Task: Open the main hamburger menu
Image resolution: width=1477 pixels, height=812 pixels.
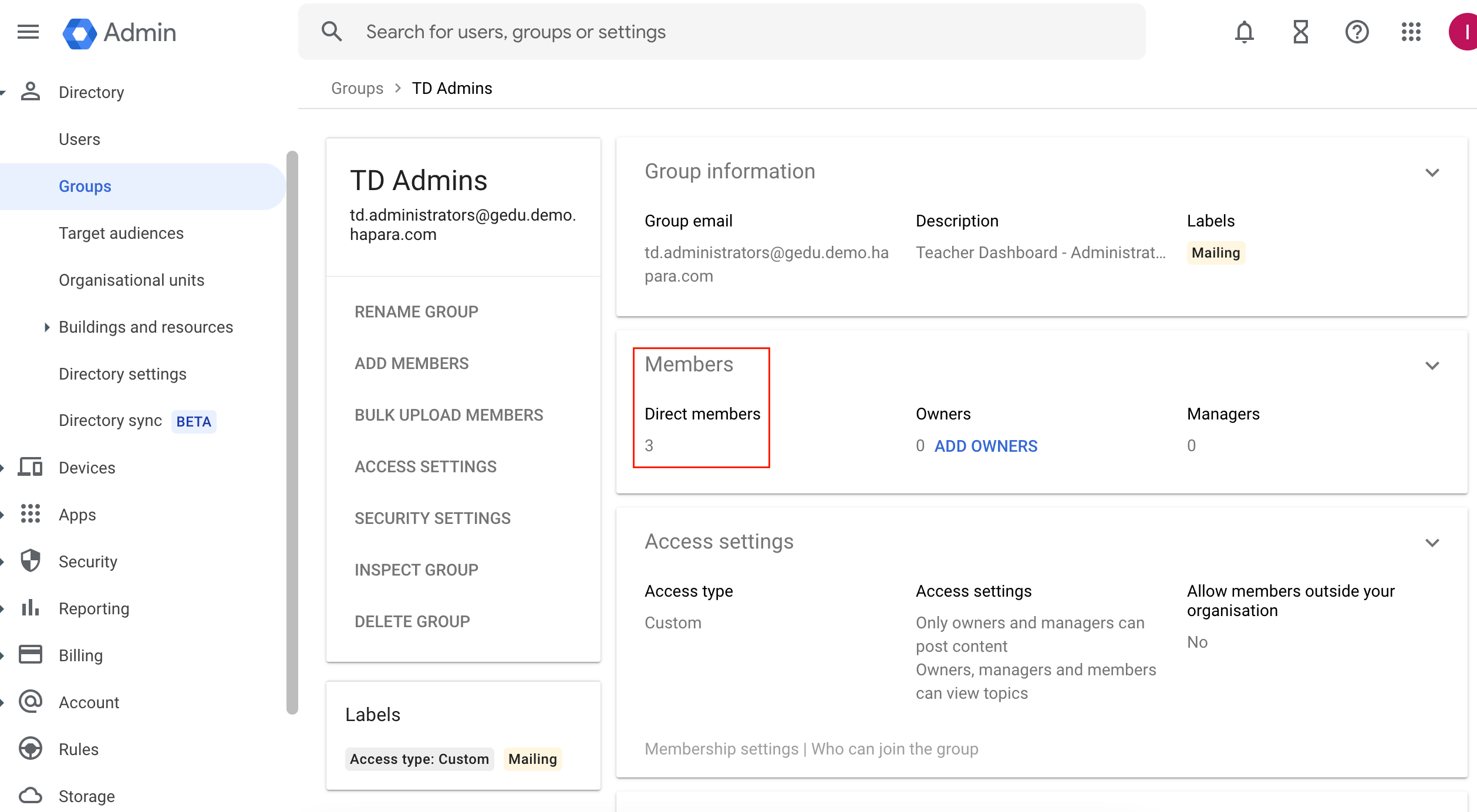Action: [28, 32]
